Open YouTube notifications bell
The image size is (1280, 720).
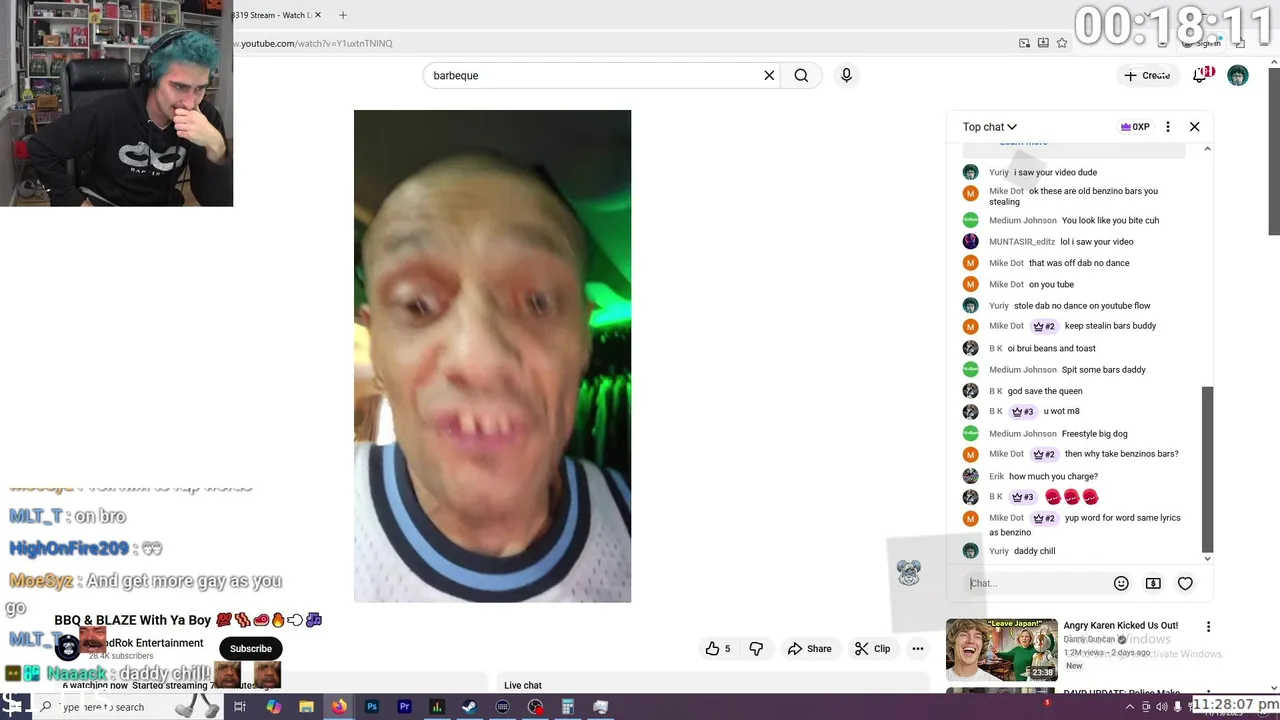[1200, 75]
